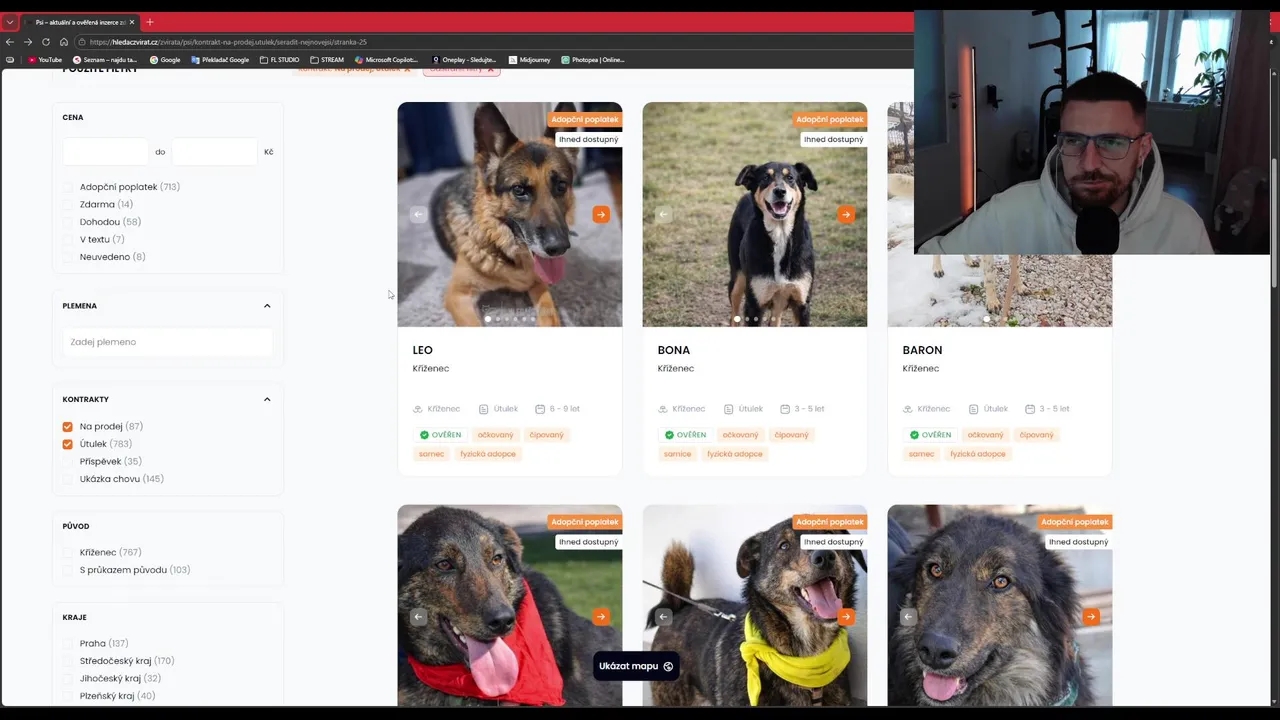
Task: Show next photo of Leo
Action: pos(601,214)
